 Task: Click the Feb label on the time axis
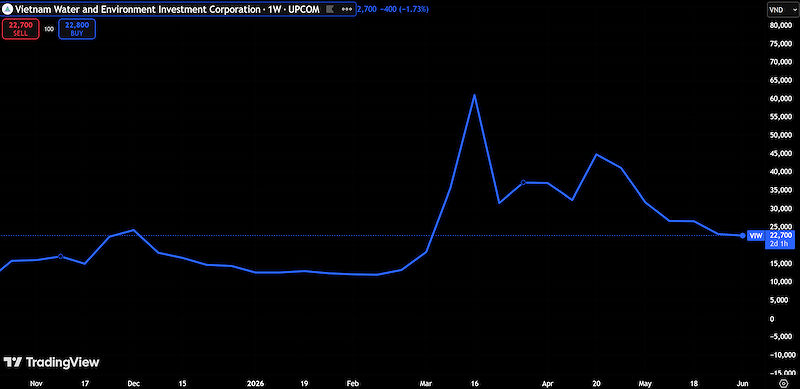(x=353, y=382)
